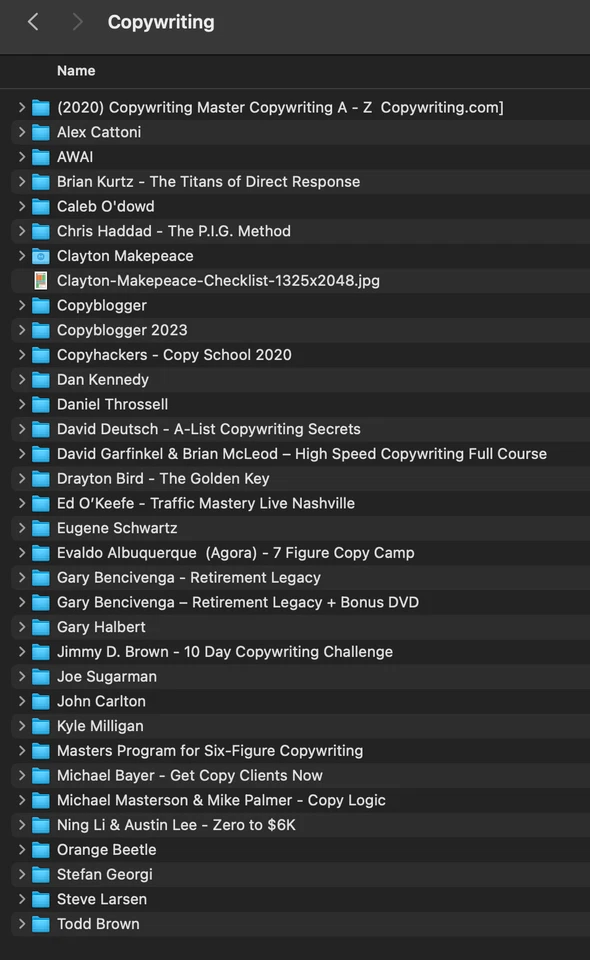Expand the Ning Li & Austin Lee folder
Image resolution: width=590 pixels, height=960 pixels.
click(x=22, y=825)
